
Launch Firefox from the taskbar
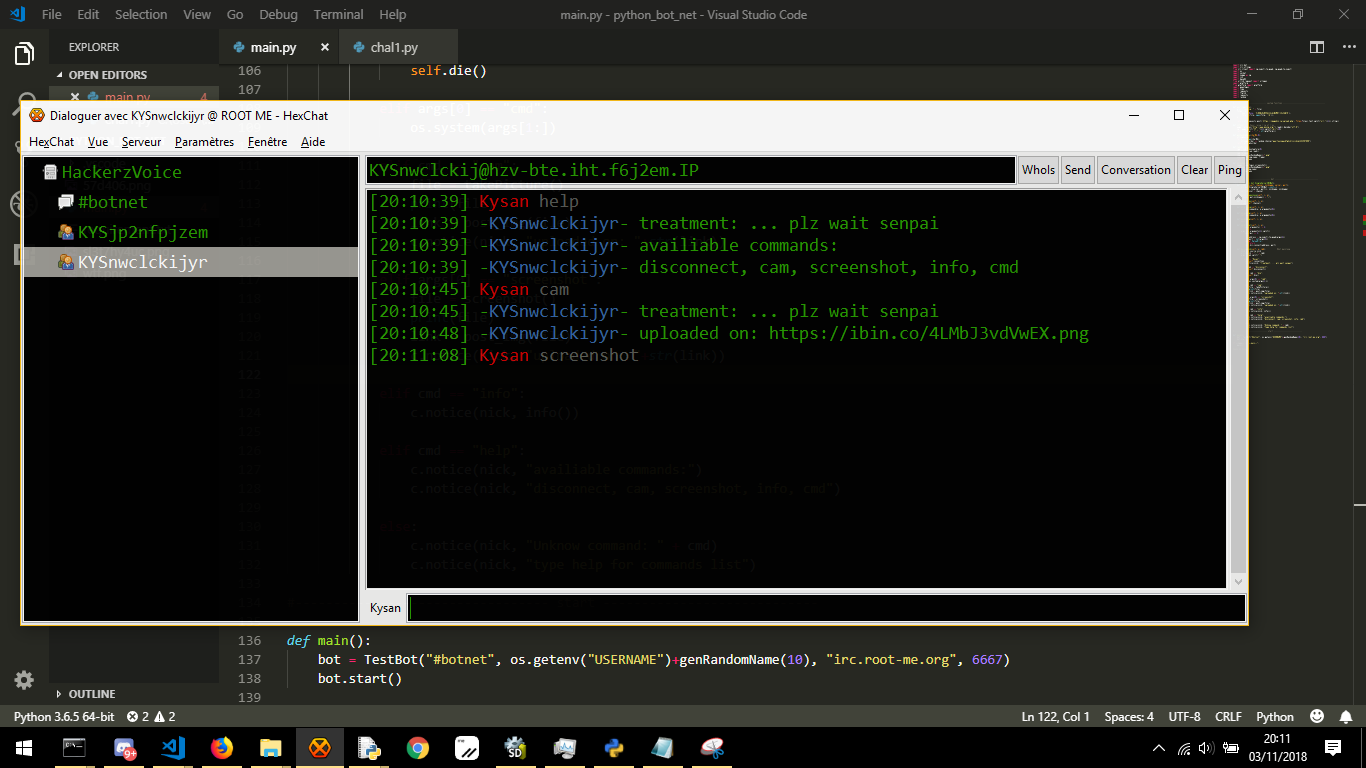pos(221,748)
